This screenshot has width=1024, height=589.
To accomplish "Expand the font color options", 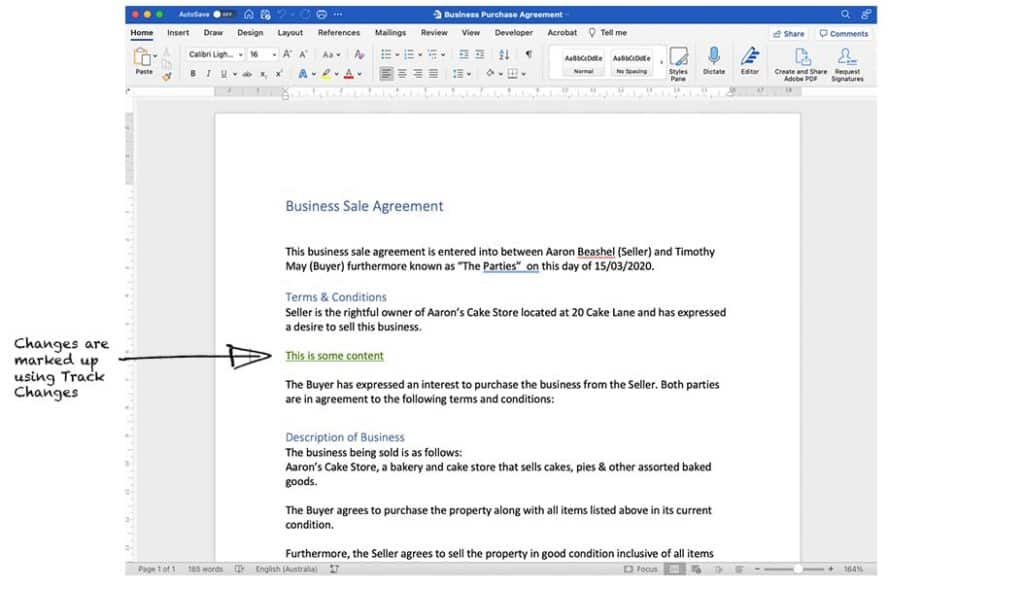I will coord(359,74).
